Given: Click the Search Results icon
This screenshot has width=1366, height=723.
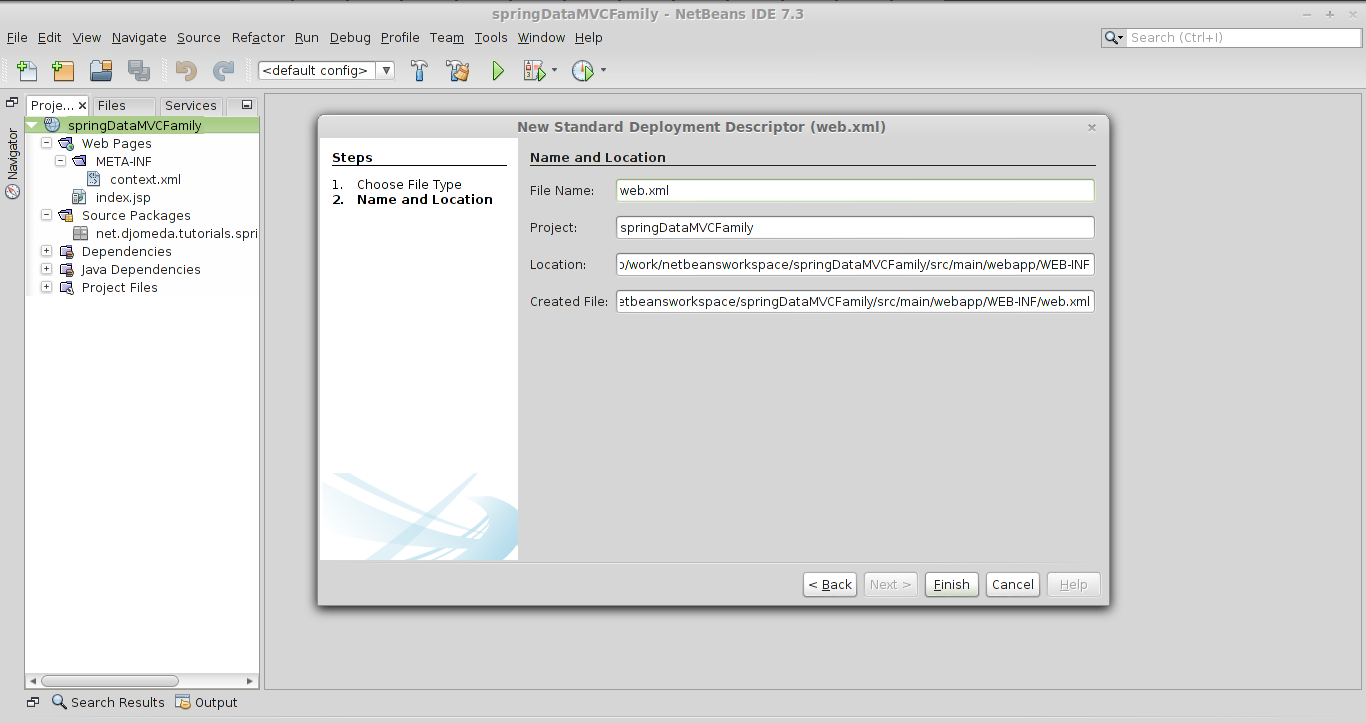Looking at the screenshot, I should 59,702.
